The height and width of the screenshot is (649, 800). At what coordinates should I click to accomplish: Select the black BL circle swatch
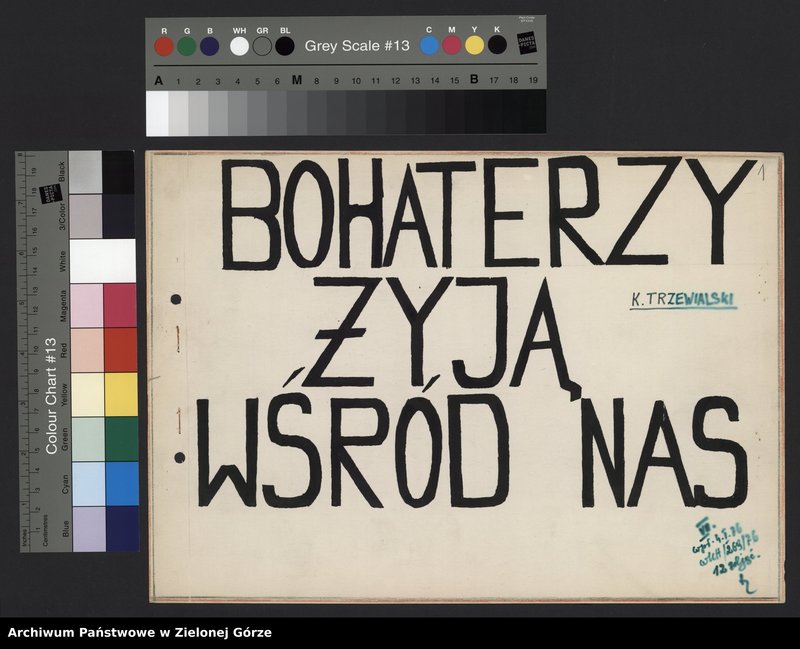click(x=285, y=46)
